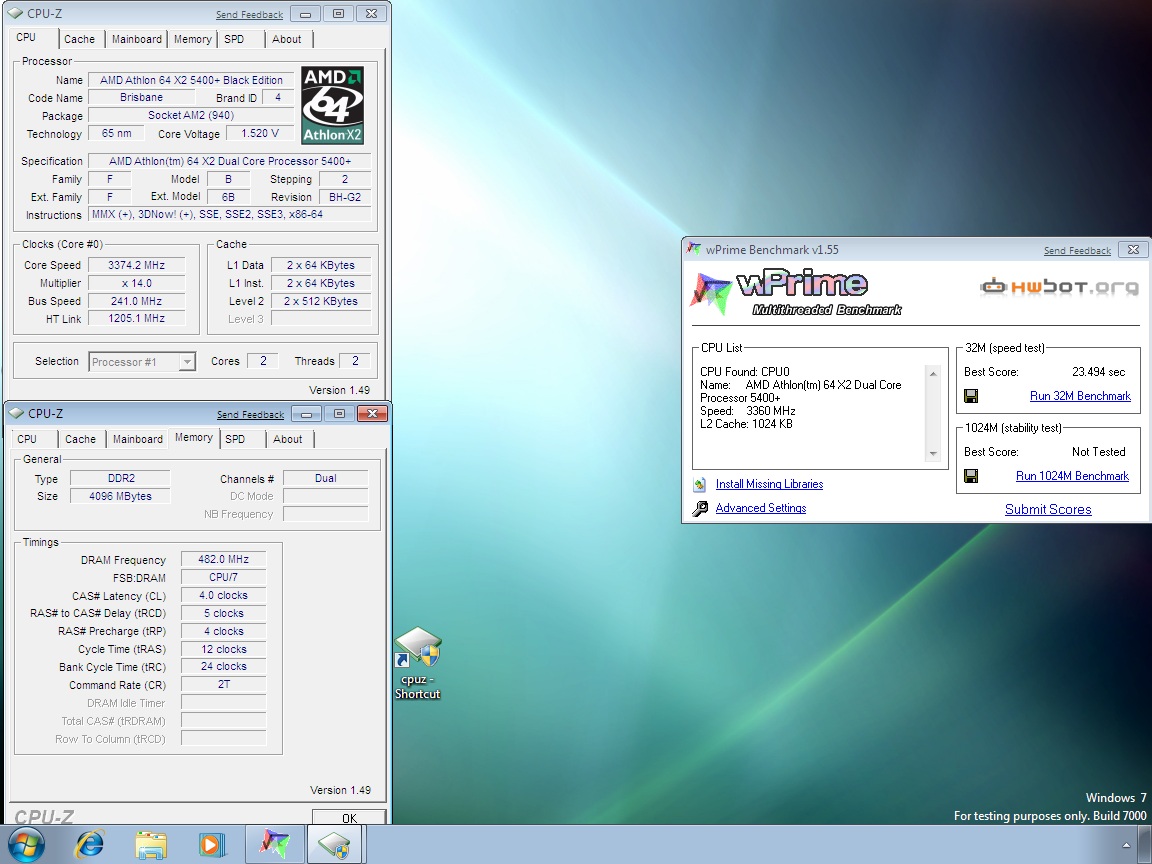Show hidden system tray icons arrow
The width and height of the screenshot is (1152, 864).
point(1126,846)
